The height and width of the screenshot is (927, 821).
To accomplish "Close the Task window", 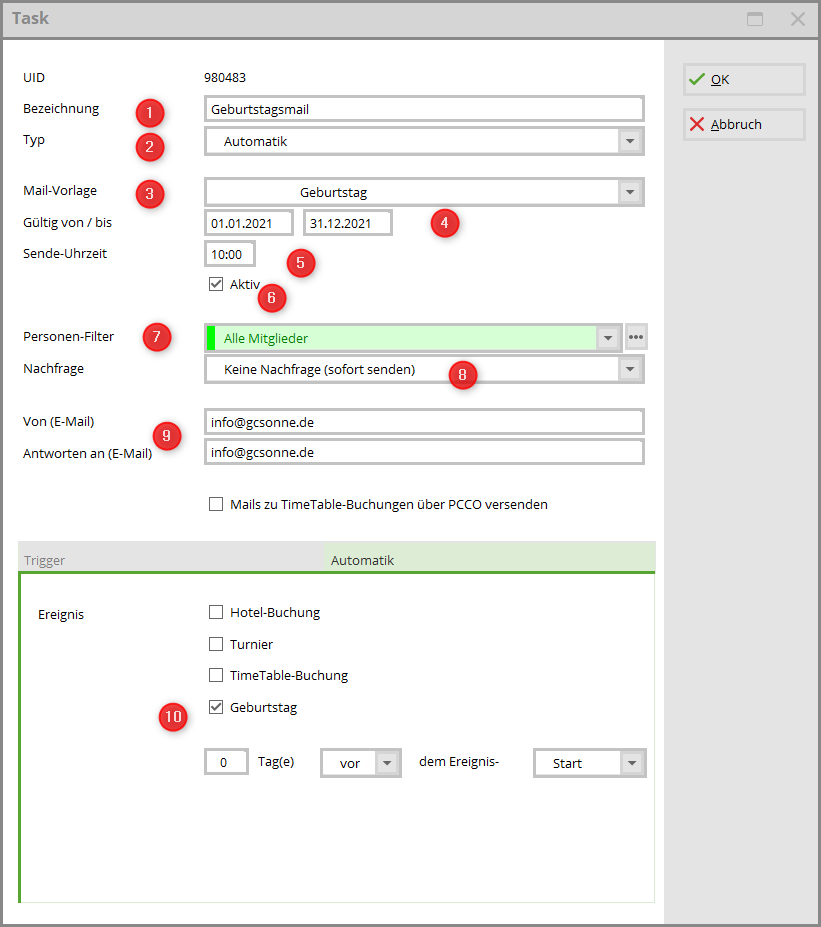I will 797,19.
